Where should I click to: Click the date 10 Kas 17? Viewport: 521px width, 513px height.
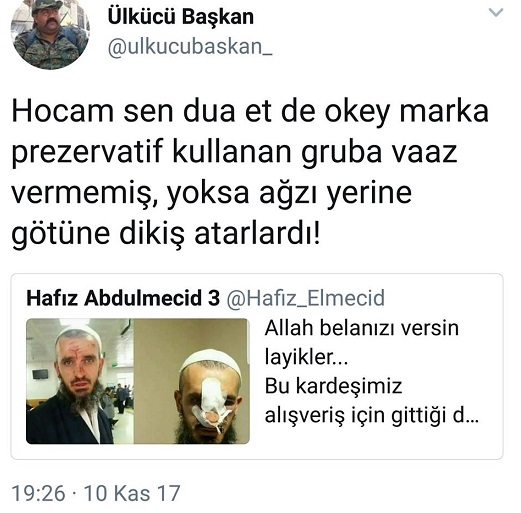coord(132,493)
